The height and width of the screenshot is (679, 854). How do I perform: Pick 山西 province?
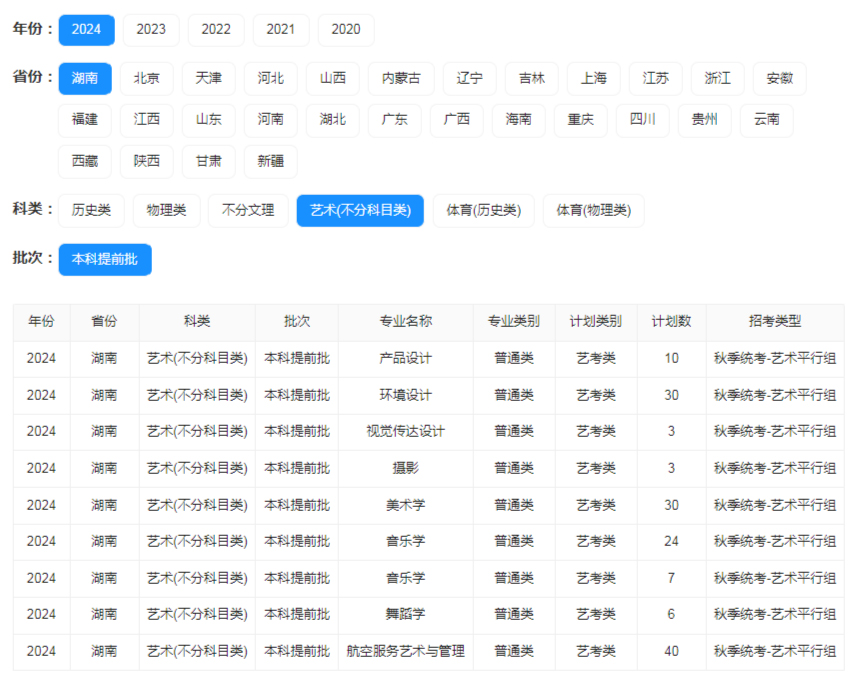coord(333,78)
